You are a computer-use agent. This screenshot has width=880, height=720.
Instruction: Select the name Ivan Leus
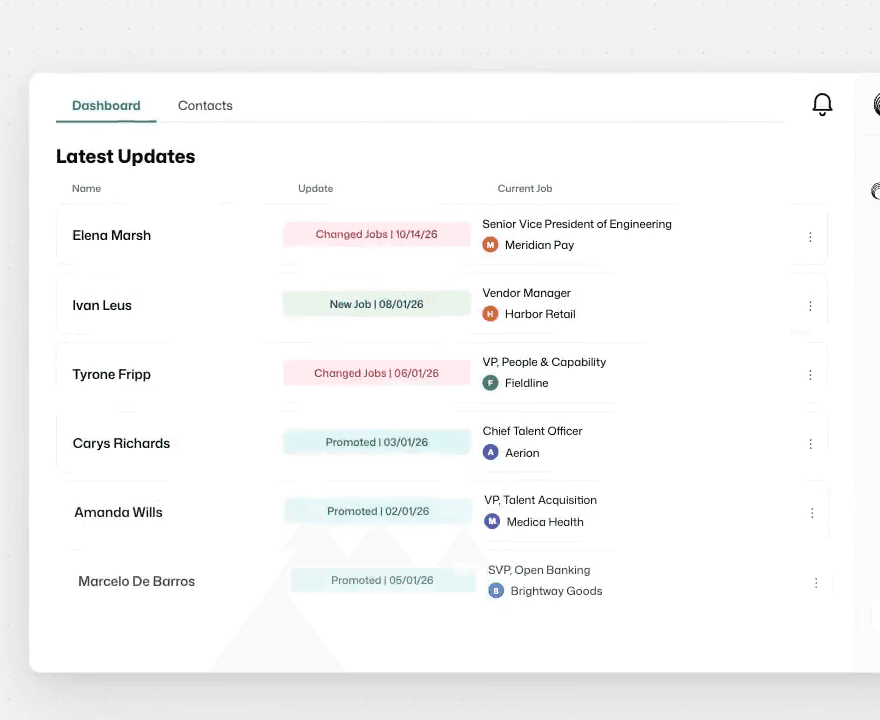102,305
